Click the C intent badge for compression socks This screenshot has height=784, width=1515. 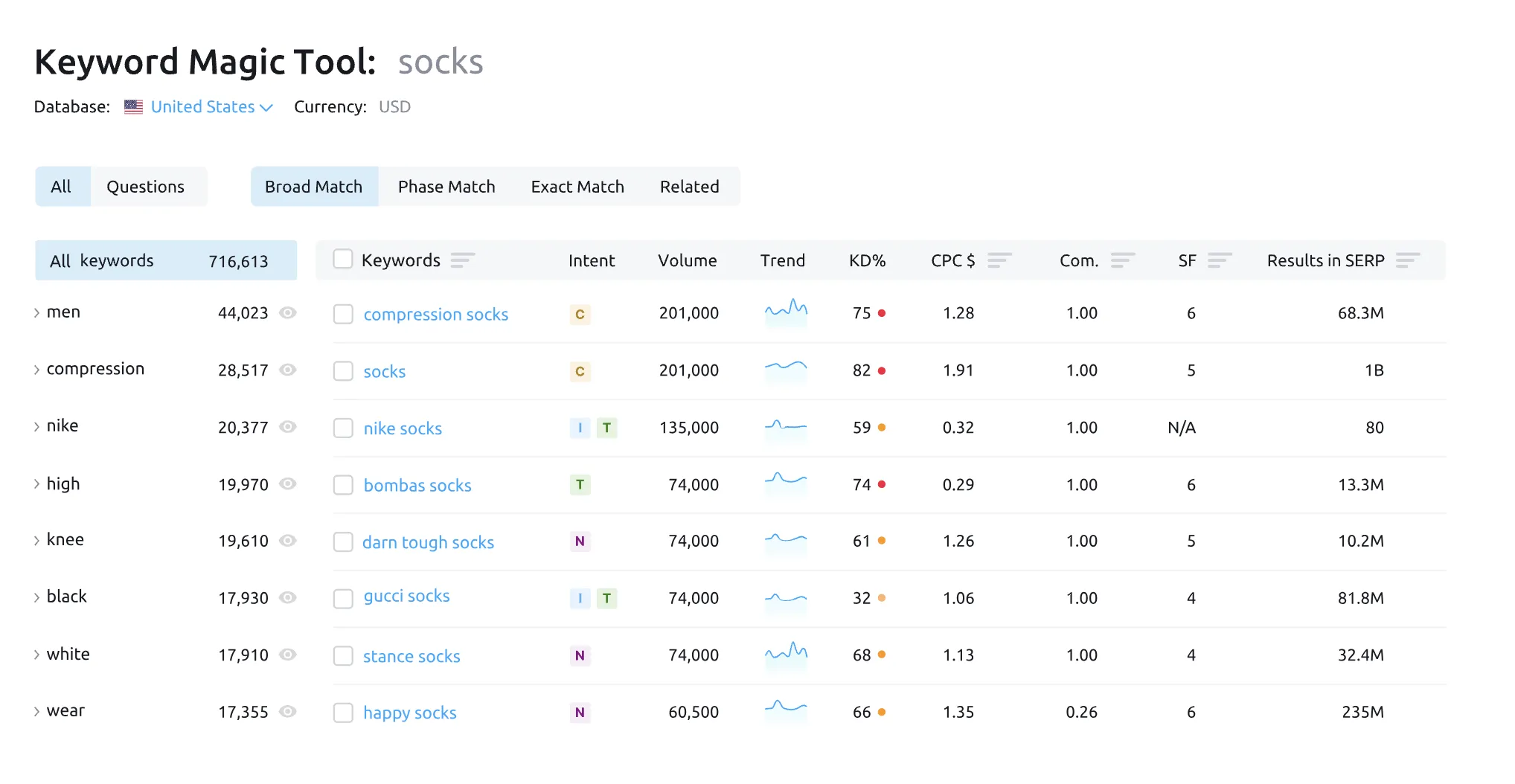pyautogui.click(x=580, y=314)
